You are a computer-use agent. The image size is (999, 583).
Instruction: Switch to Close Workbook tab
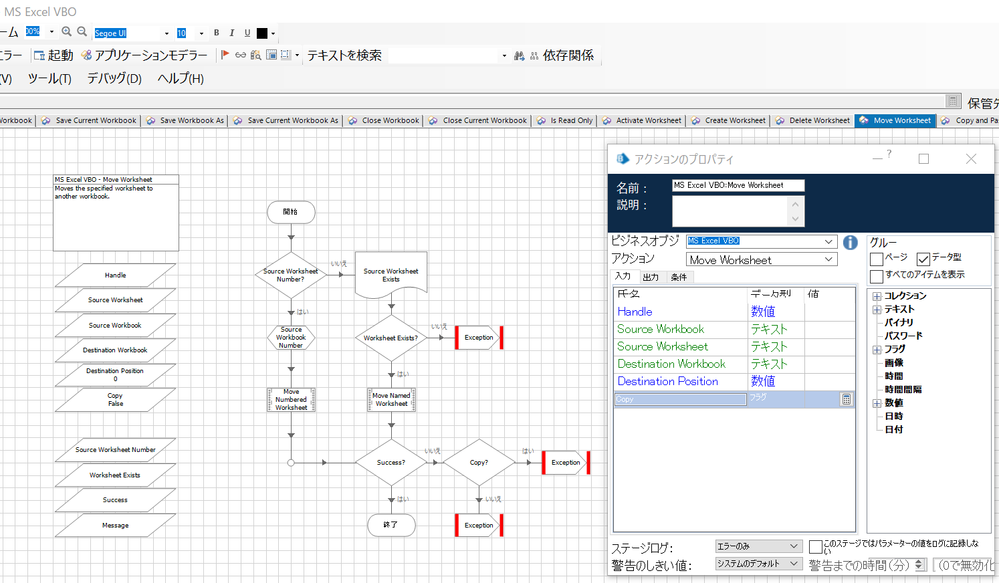click(384, 120)
